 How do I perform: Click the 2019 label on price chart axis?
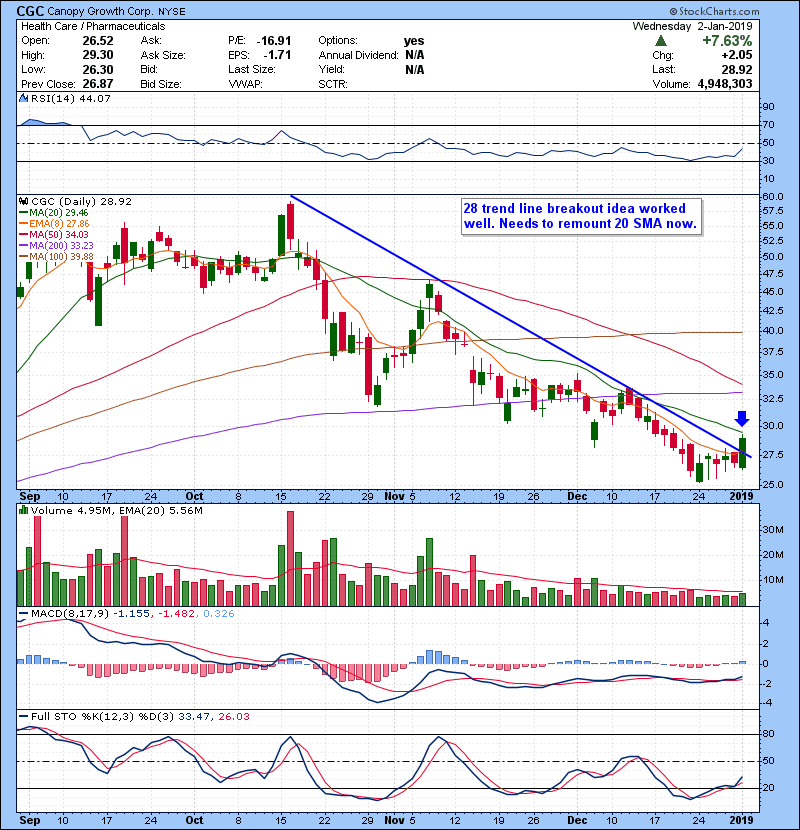click(742, 497)
